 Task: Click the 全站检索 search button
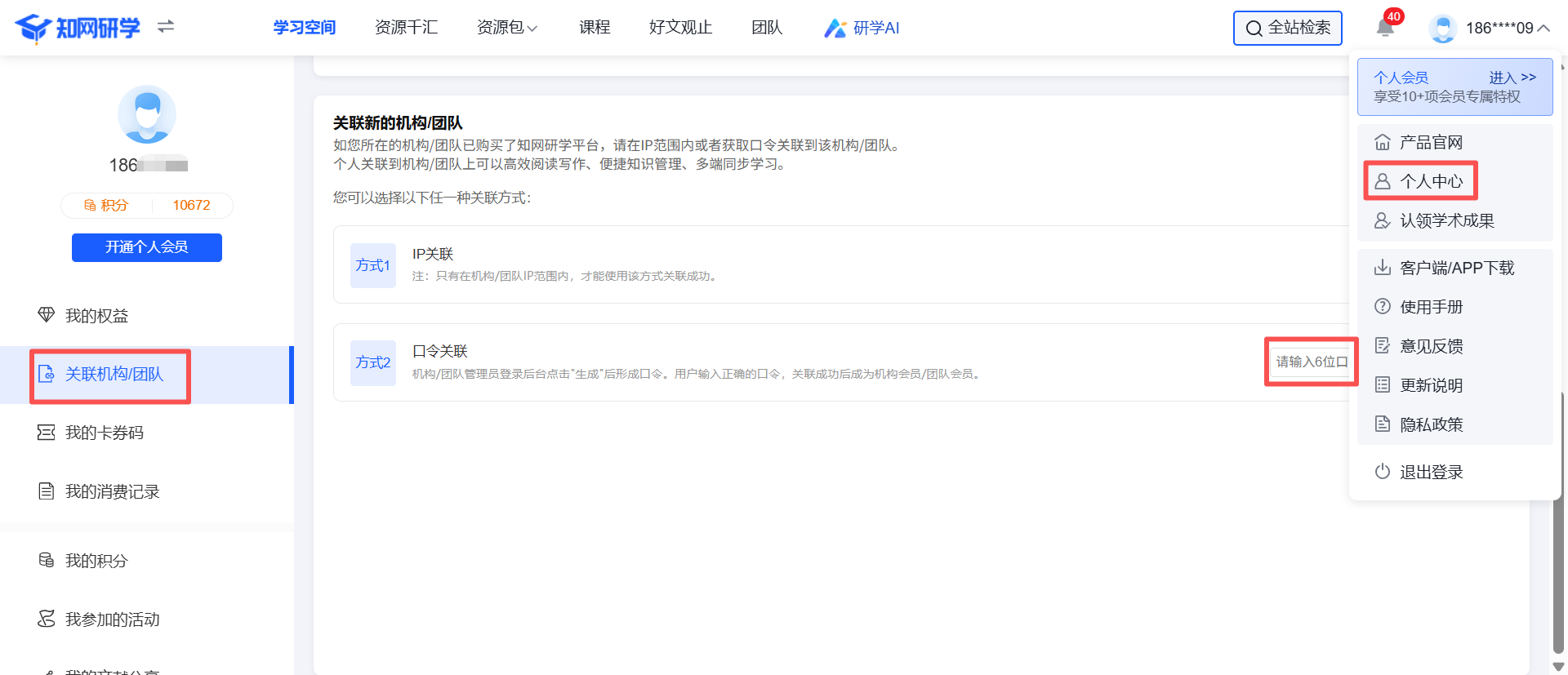(x=1287, y=28)
